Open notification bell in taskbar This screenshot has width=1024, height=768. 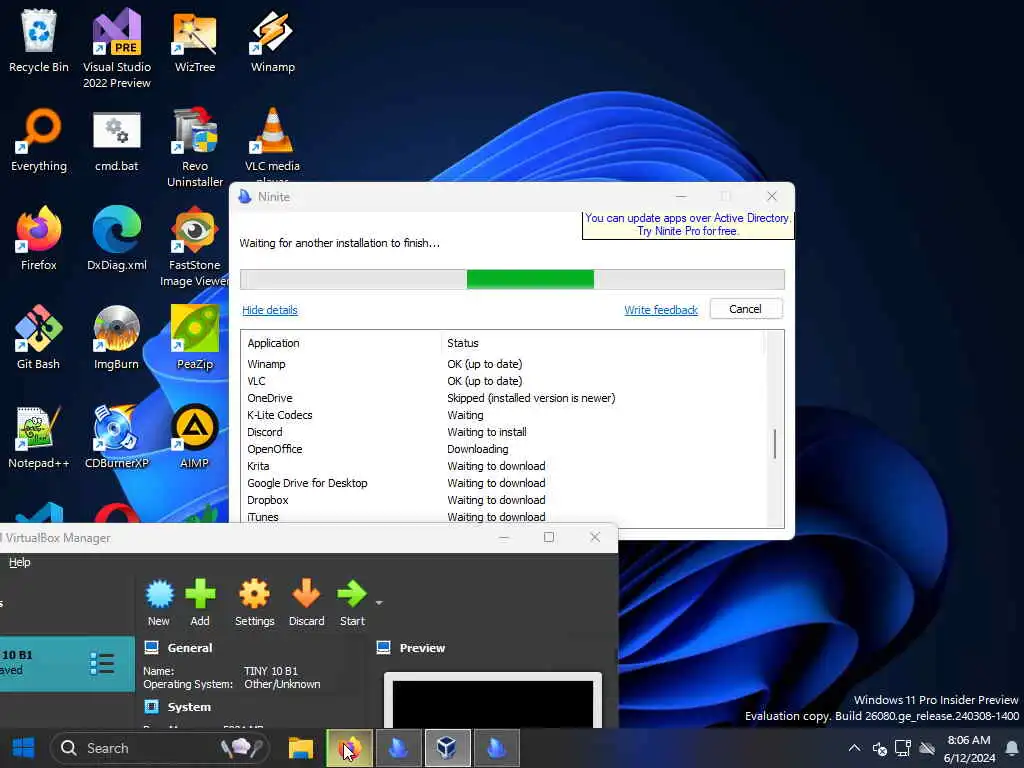[1012, 748]
